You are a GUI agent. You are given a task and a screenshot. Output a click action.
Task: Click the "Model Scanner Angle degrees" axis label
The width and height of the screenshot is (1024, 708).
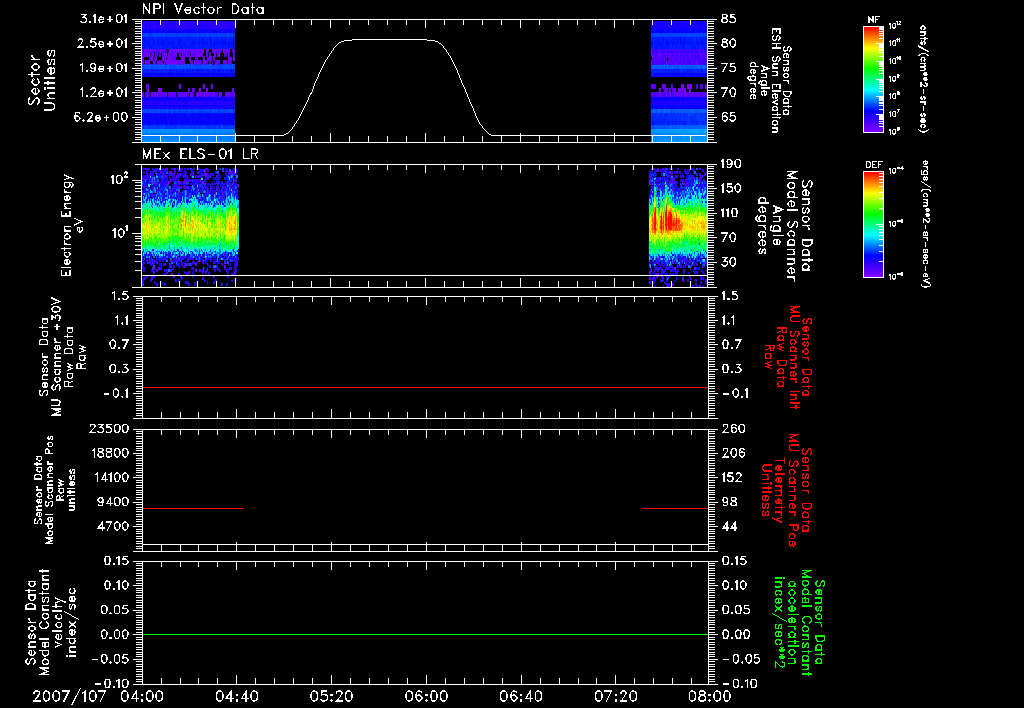[784, 226]
